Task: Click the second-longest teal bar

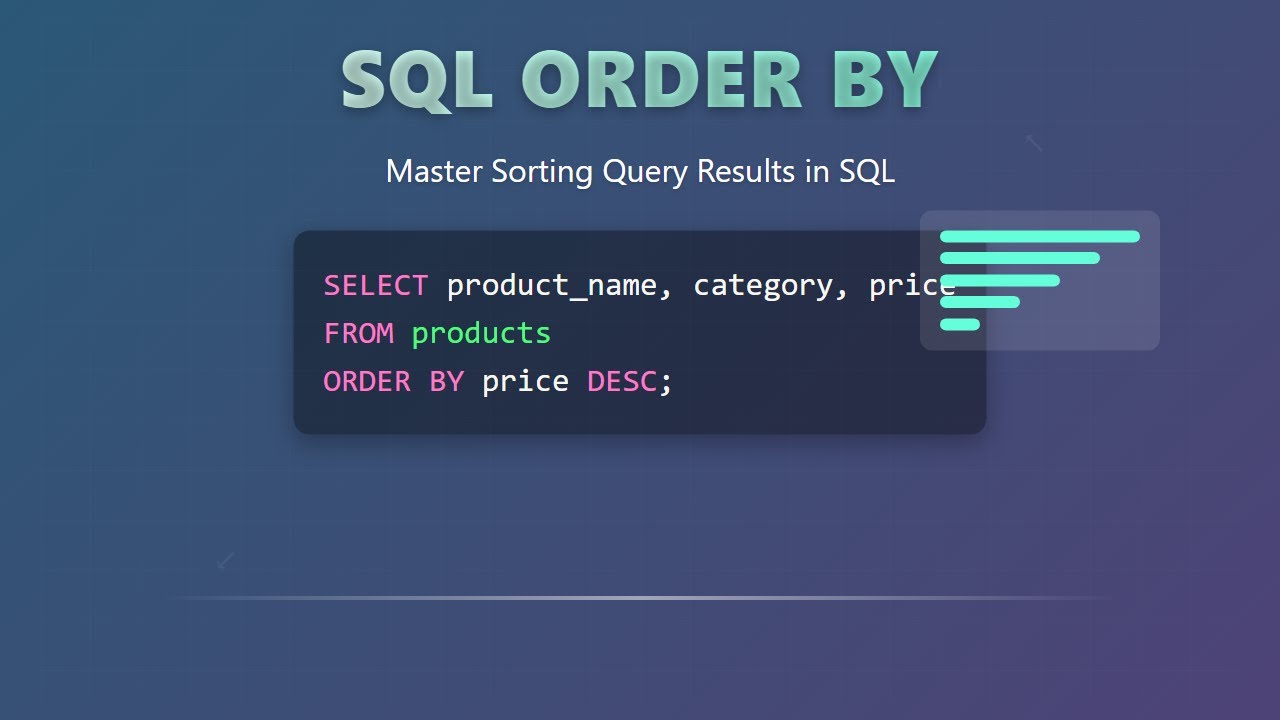Action: (1020, 258)
